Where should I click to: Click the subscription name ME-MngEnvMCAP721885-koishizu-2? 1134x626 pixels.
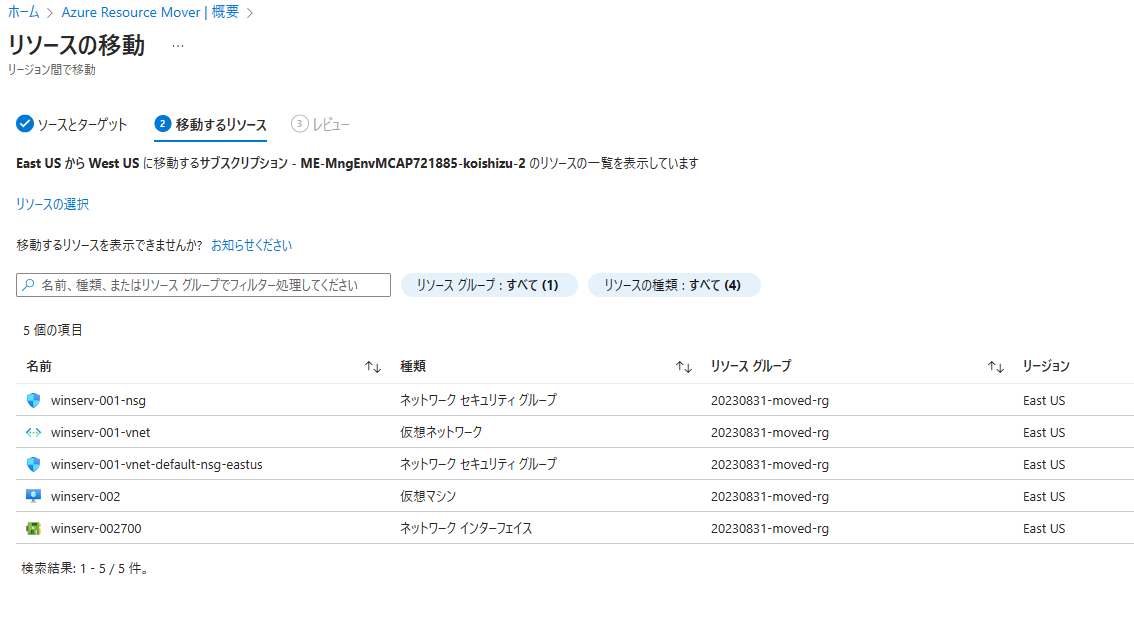(x=413, y=163)
